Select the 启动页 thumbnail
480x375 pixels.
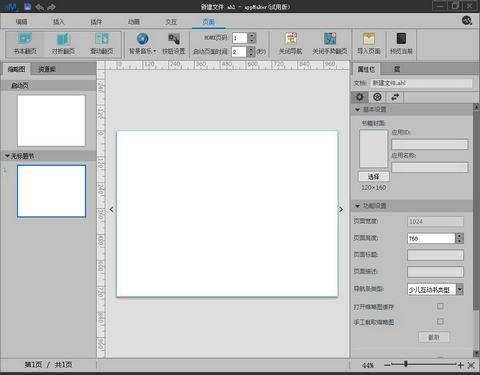(51, 121)
